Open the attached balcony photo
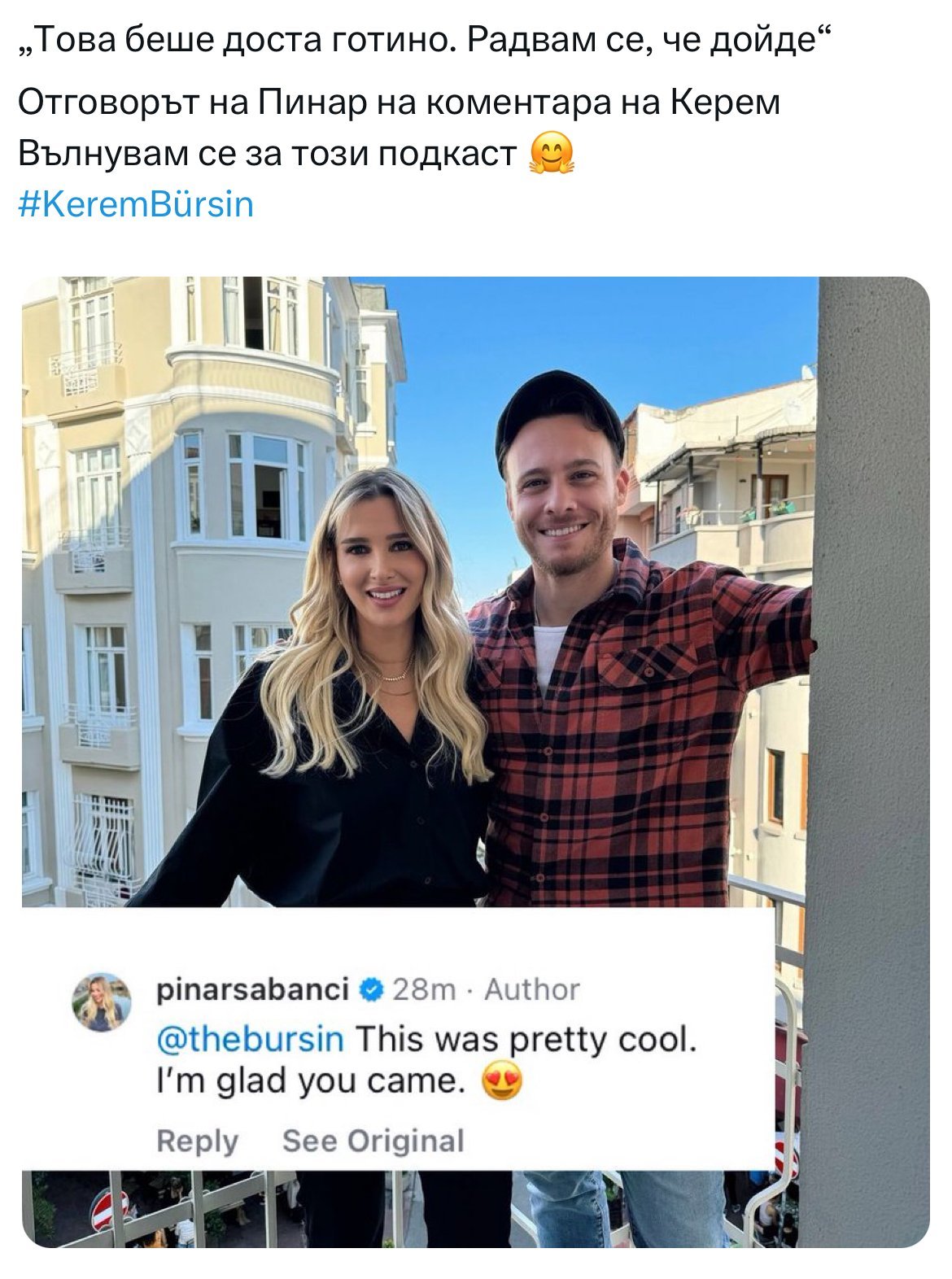 tap(475, 762)
